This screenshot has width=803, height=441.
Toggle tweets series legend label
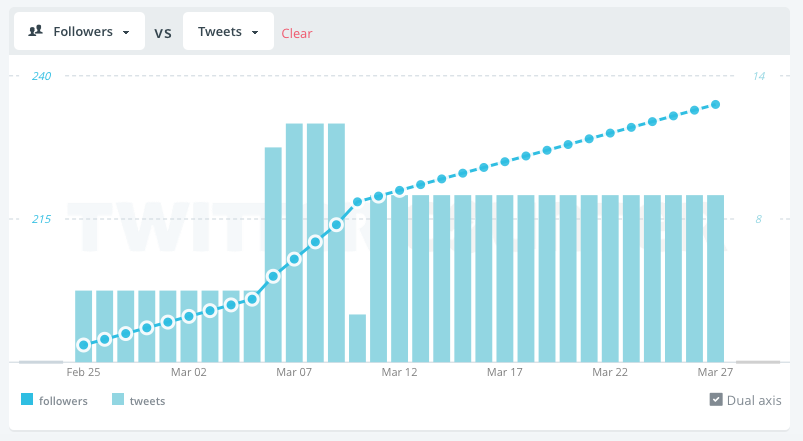point(147,401)
